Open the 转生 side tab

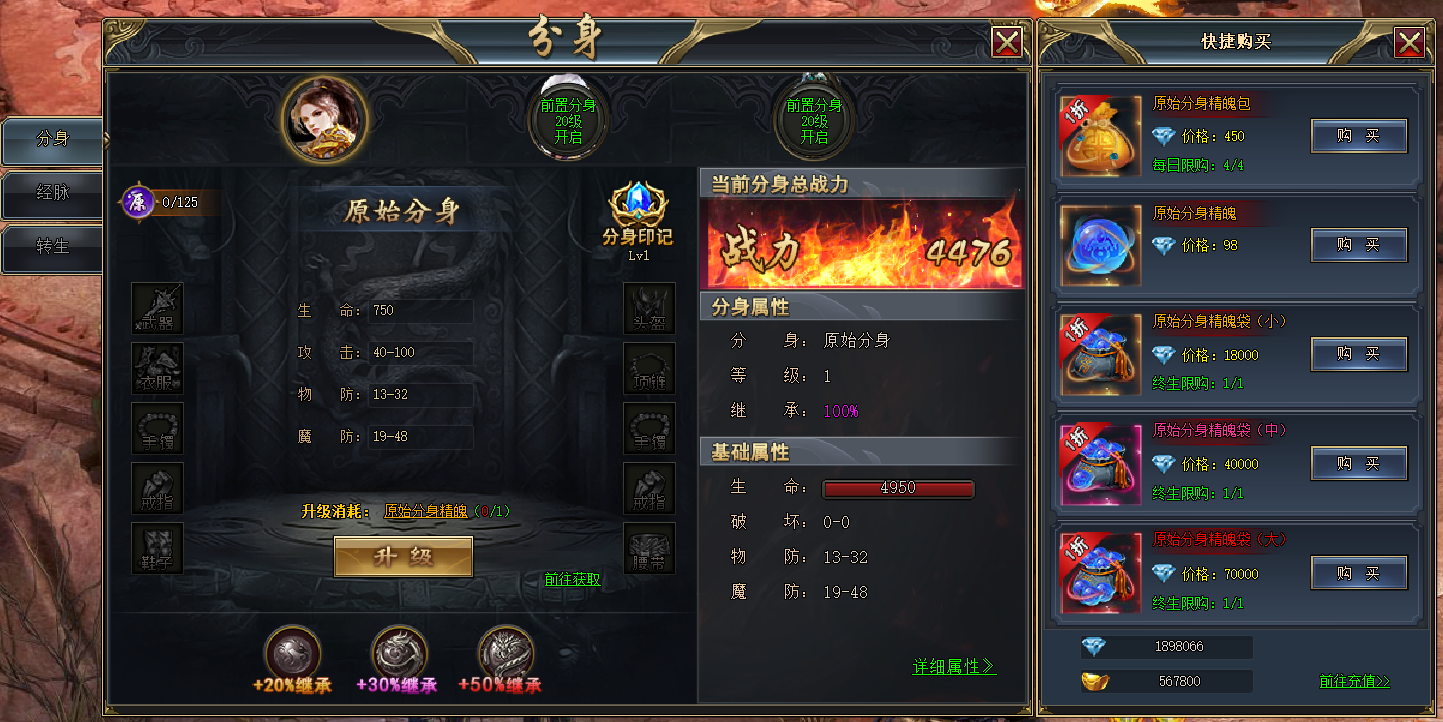(53, 246)
